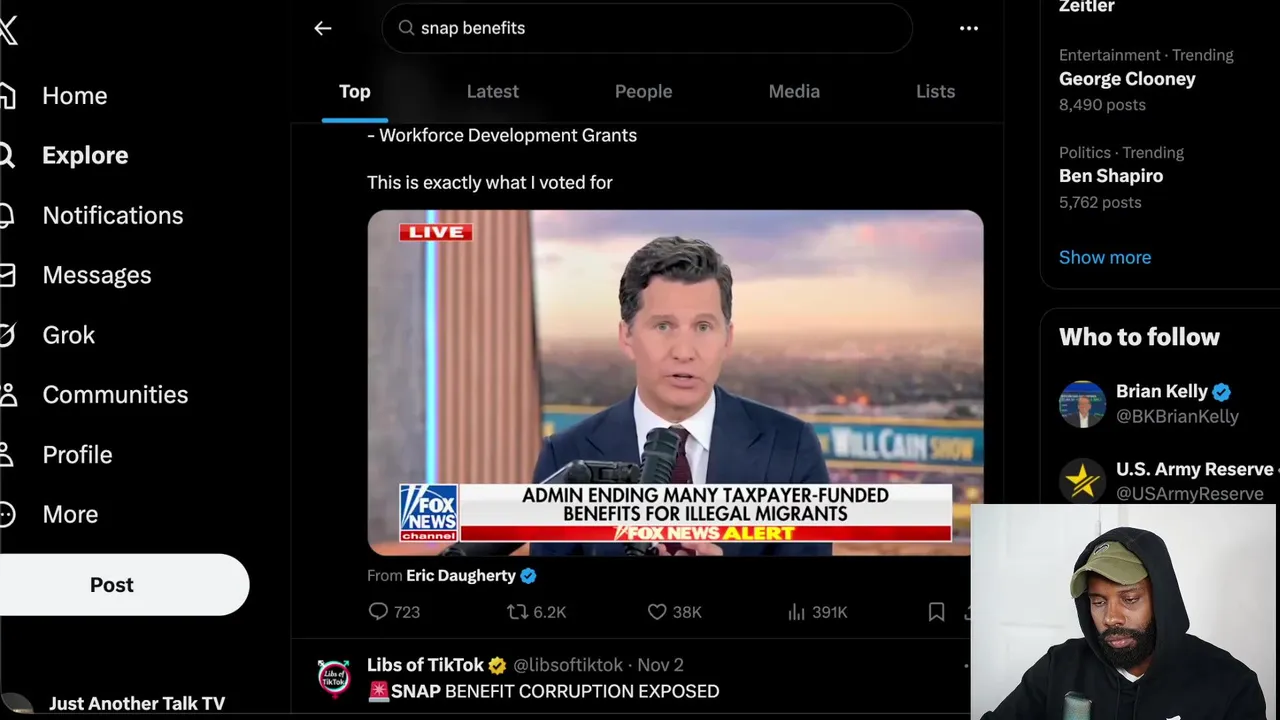The height and width of the screenshot is (720, 1280).
Task: Click Brian Kelly verified badge
Action: click(x=1222, y=392)
